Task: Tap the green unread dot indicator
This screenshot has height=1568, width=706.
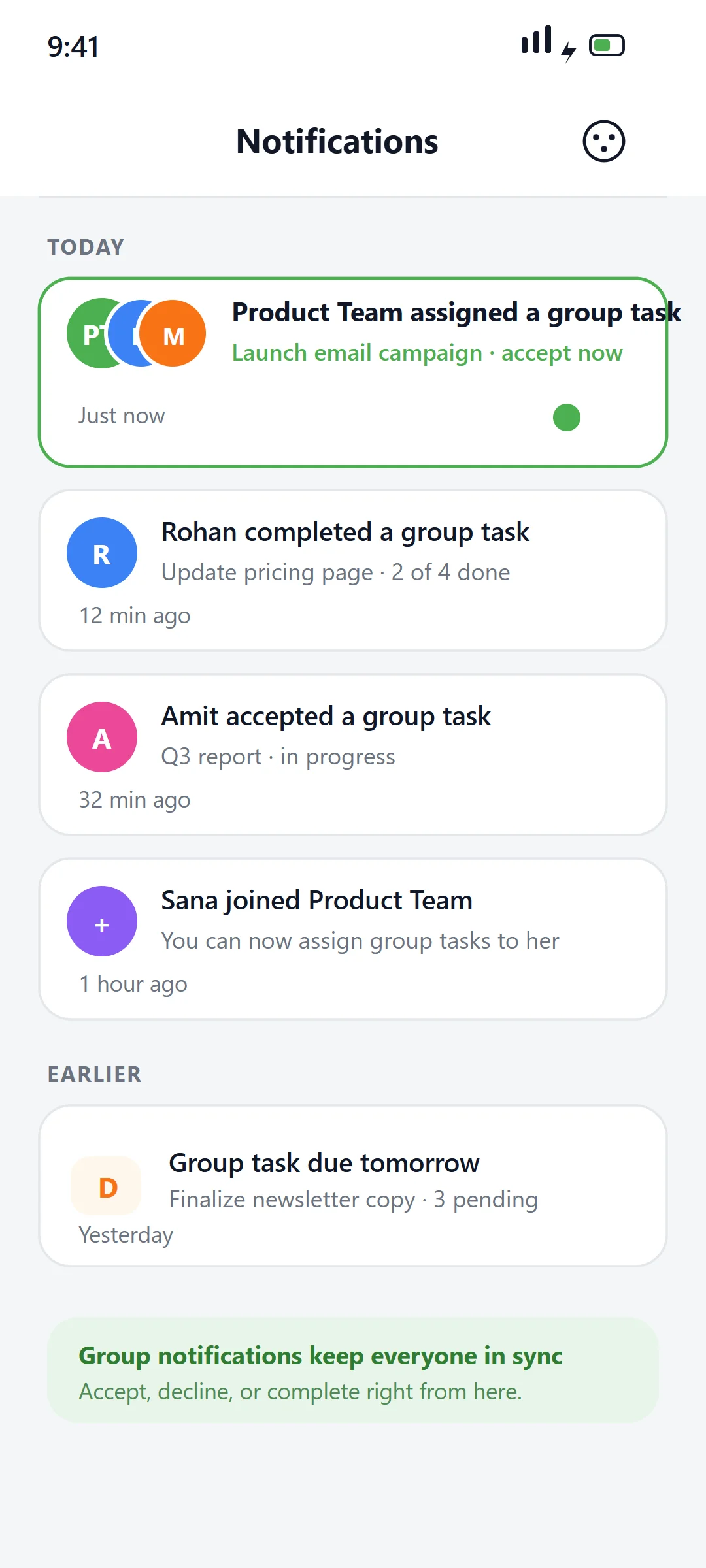Action: click(567, 417)
